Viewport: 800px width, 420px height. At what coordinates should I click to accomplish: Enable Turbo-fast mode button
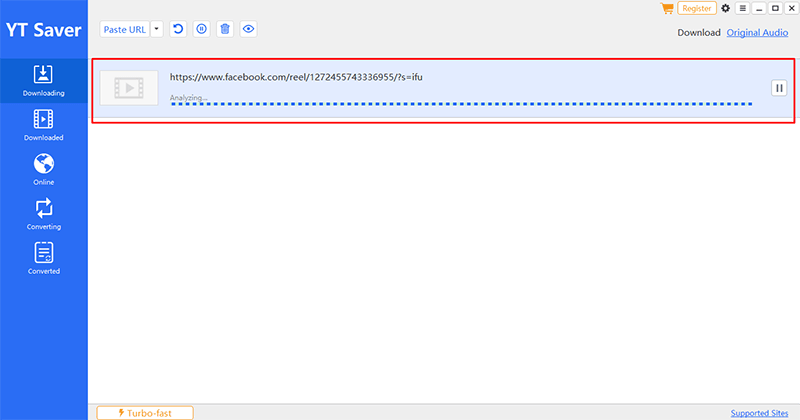145,413
